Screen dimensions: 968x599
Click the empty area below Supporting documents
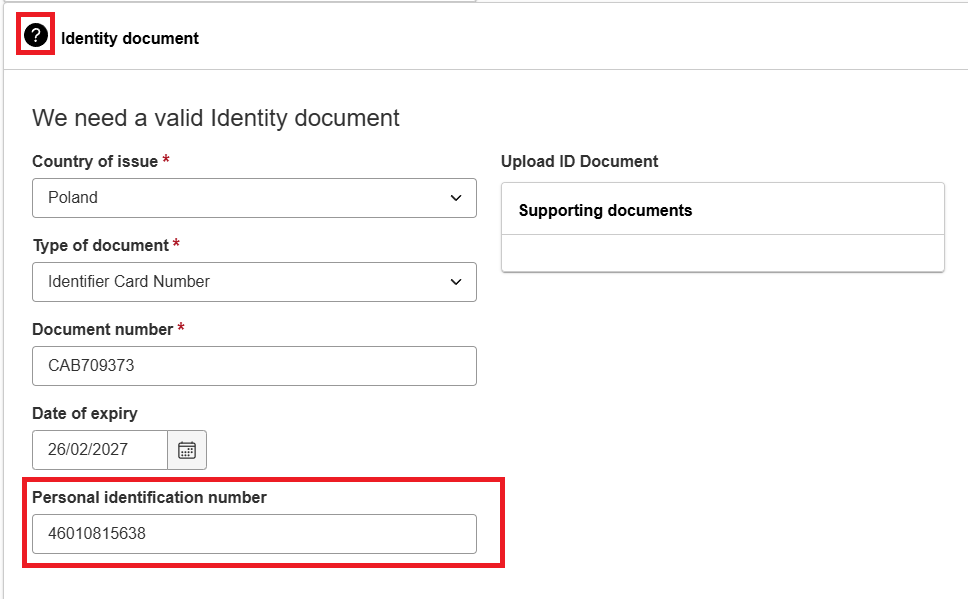point(723,253)
